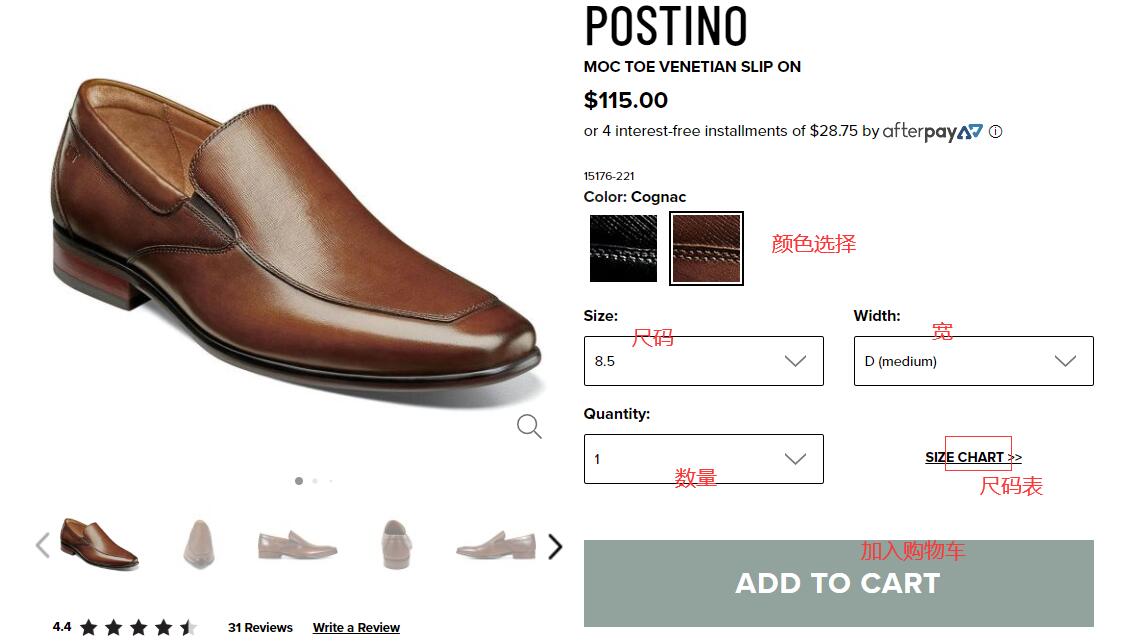Open the Size dropdown showing 8.5
The image size is (1136, 642).
click(703, 361)
